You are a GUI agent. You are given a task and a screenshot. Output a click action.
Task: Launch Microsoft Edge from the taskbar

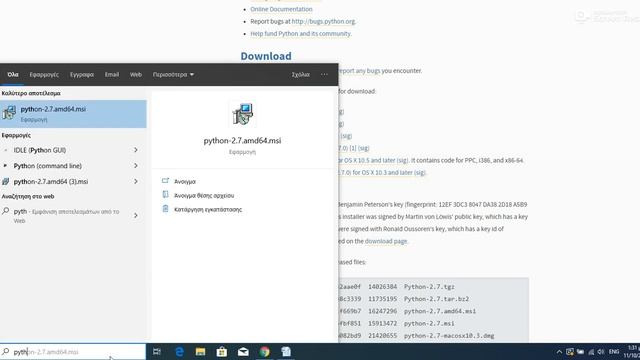179,351
